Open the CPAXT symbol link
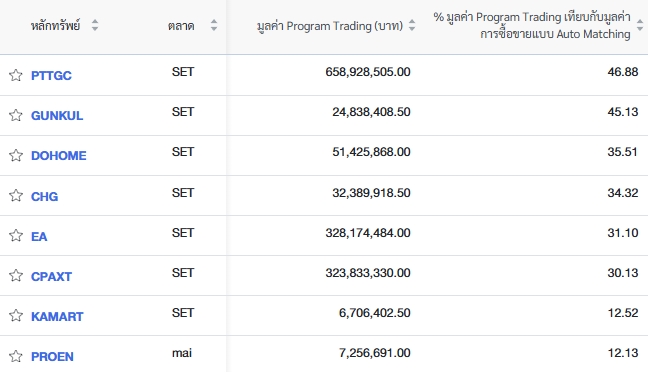The width and height of the screenshot is (648, 372). 51,277
